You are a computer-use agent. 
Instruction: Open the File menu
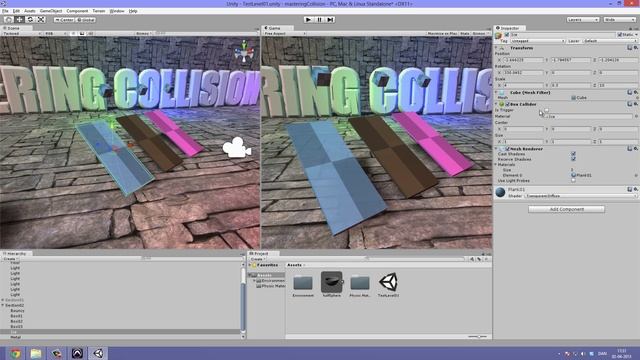point(5,11)
